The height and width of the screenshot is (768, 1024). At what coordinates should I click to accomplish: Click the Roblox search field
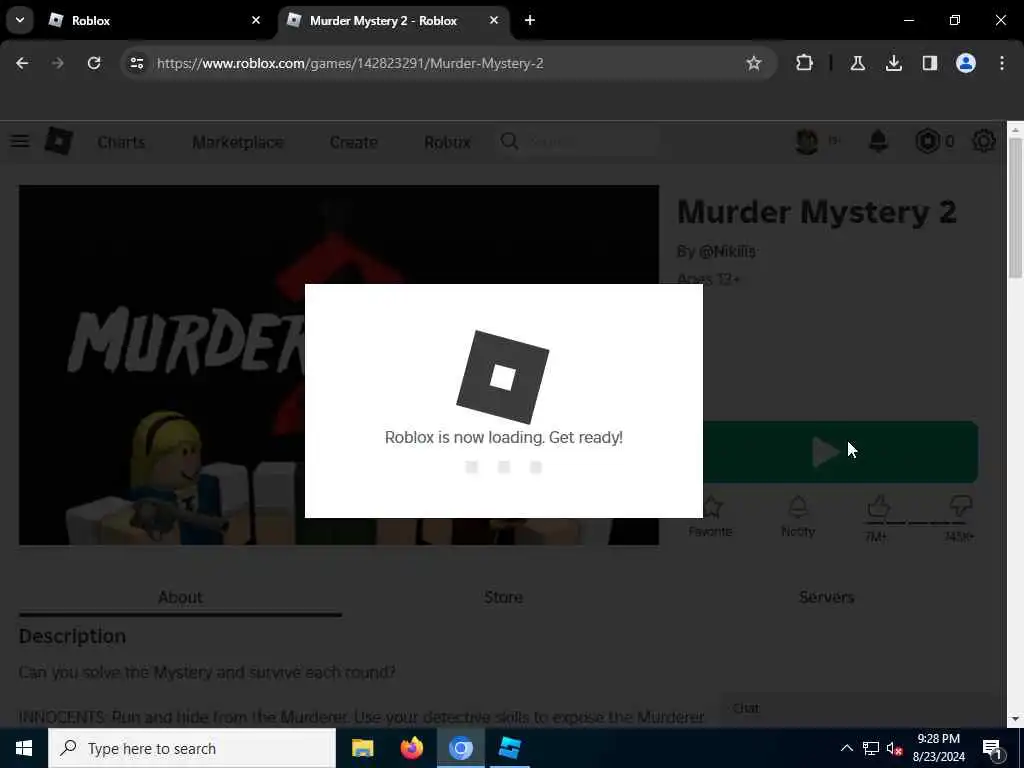pyautogui.click(x=579, y=141)
